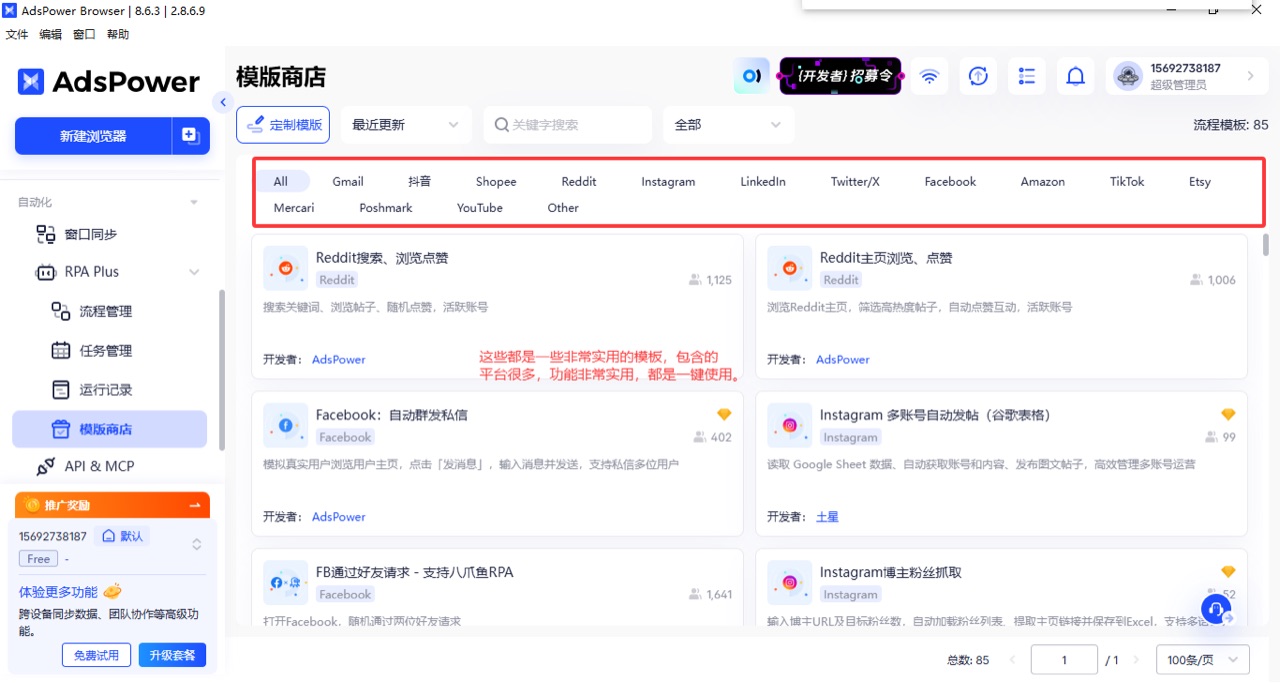This screenshot has width=1280, height=683.
Task: Click the Instagram博主粉丝抓取 template icon
Action: pyautogui.click(x=789, y=582)
